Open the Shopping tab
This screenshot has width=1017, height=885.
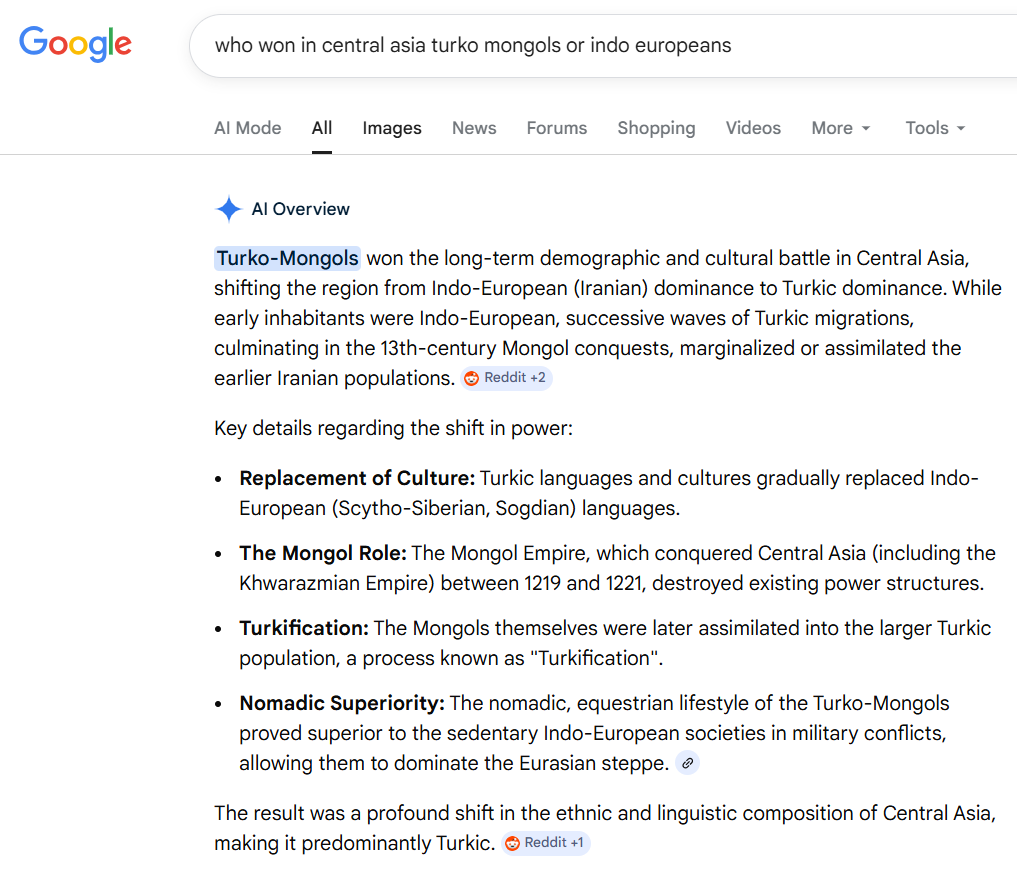pos(656,128)
